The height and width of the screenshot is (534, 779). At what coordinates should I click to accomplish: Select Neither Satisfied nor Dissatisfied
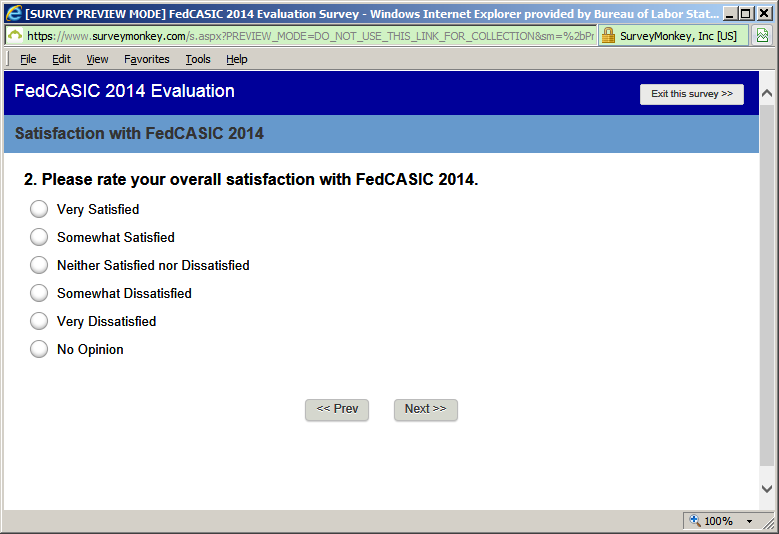pyautogui.click(x=39, y=265)
